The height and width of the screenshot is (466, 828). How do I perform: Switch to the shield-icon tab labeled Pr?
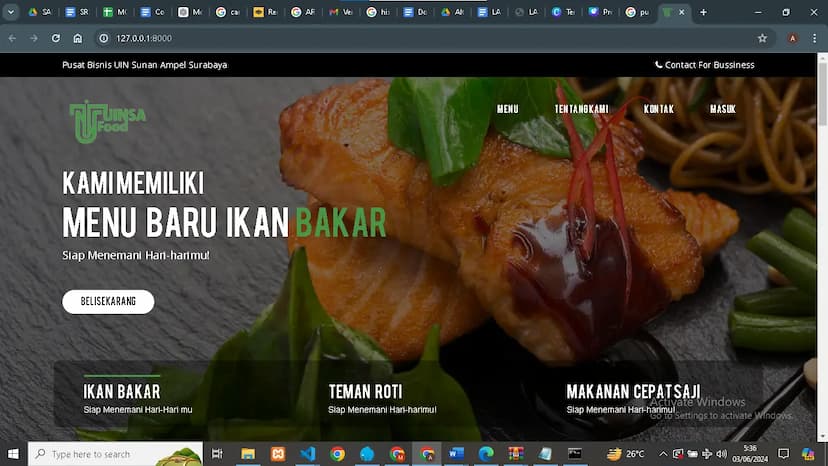pos(600,12)
